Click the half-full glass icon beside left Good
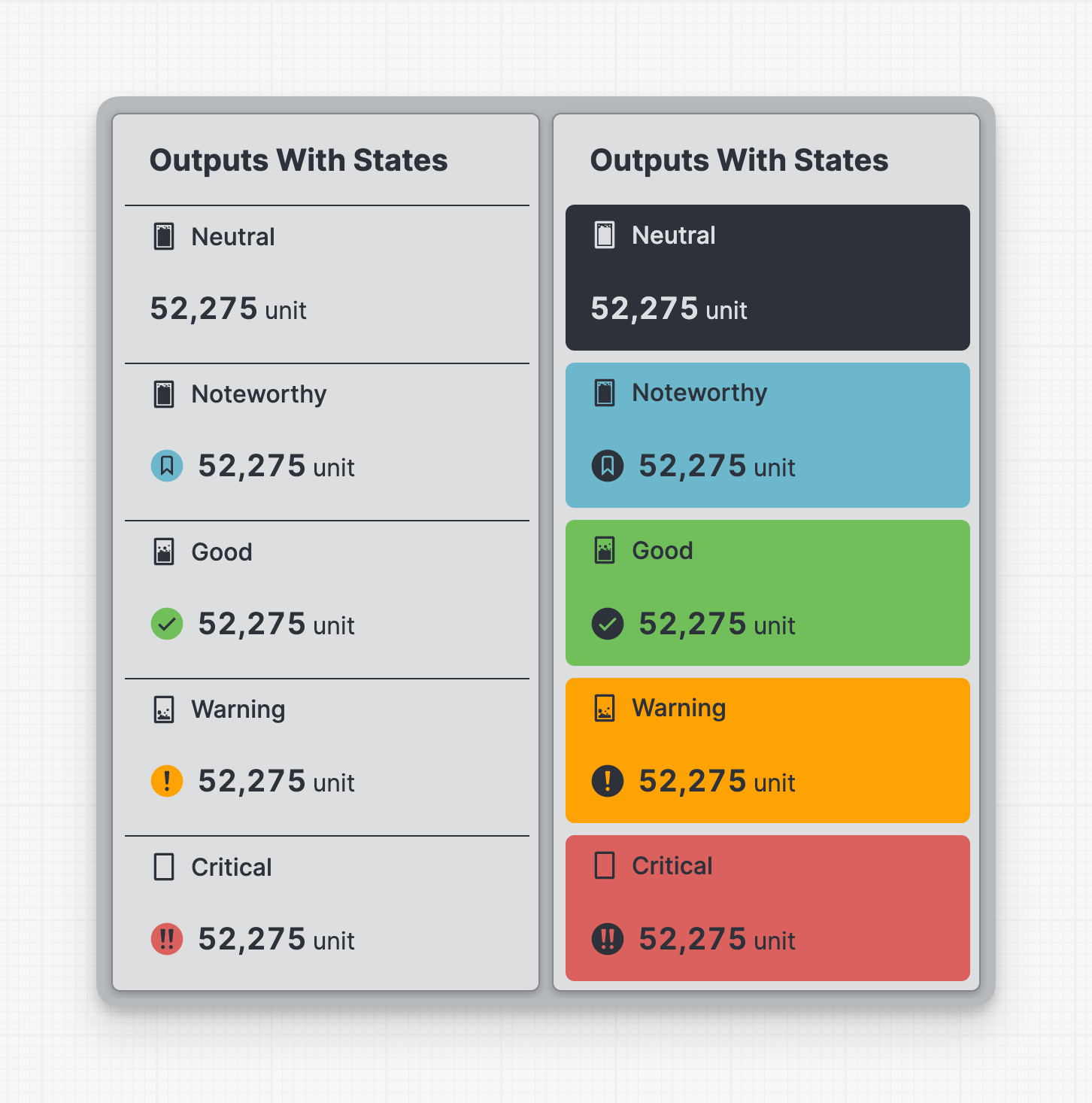1092x1103 pixels. click(164, 551)
